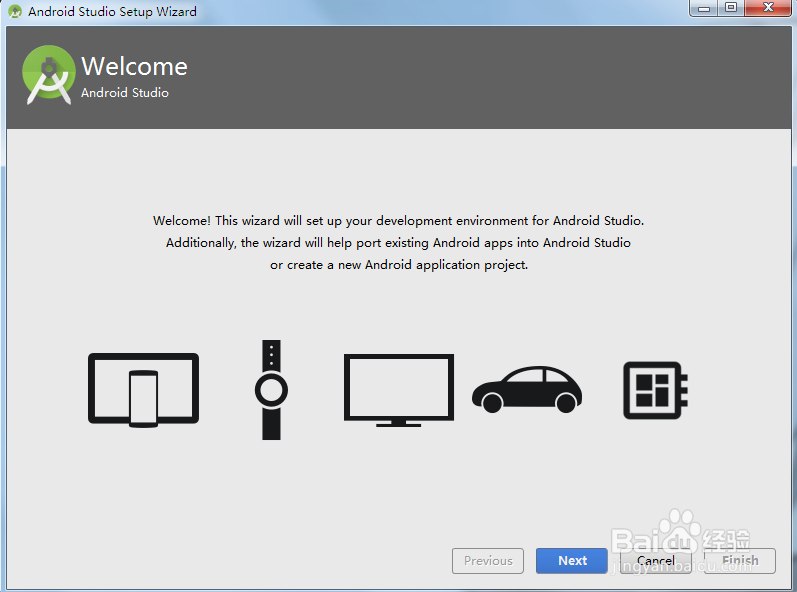Click the Android Studio subtitle in header
The image size is (797, 592).
(x=125, y=93)
